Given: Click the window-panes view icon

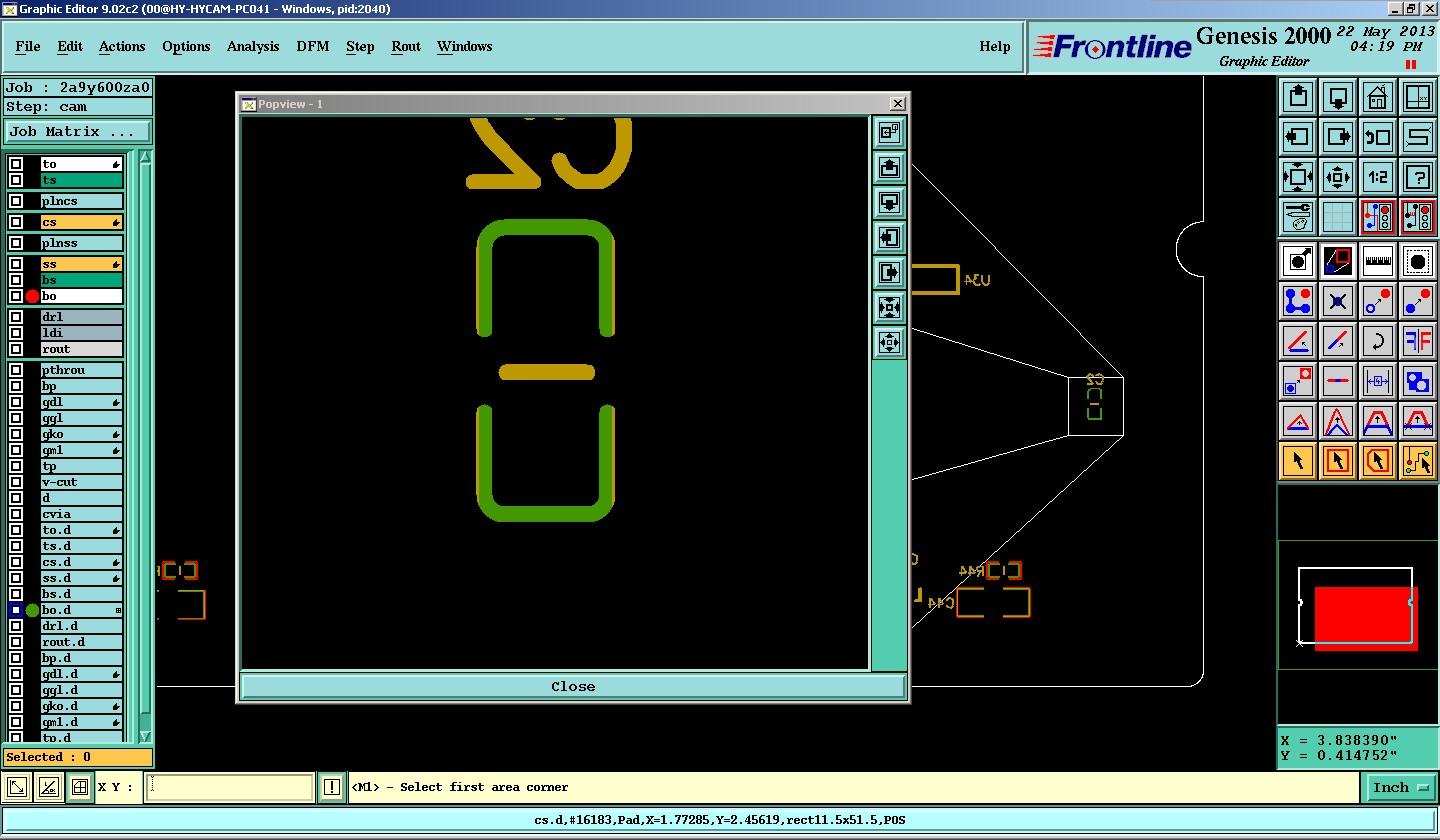Looking at the screenshot, I should 1418,97.
